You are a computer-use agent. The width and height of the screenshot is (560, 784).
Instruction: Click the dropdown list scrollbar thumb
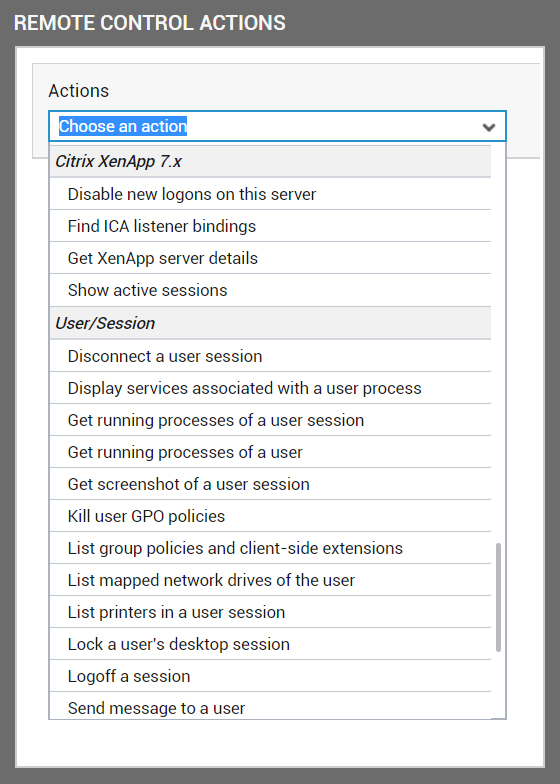498,598
